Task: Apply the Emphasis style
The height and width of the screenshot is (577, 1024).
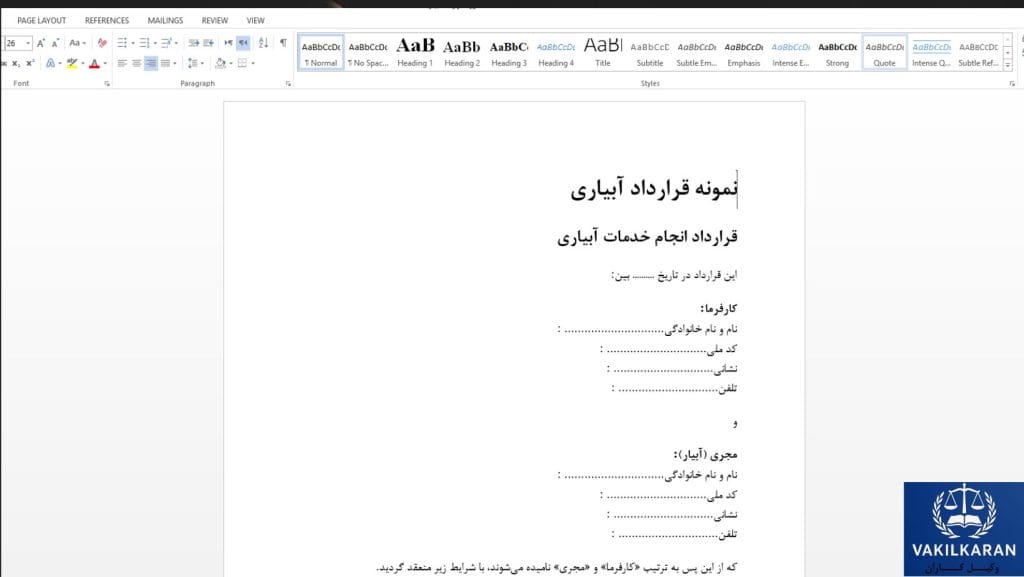Action: 744,53
